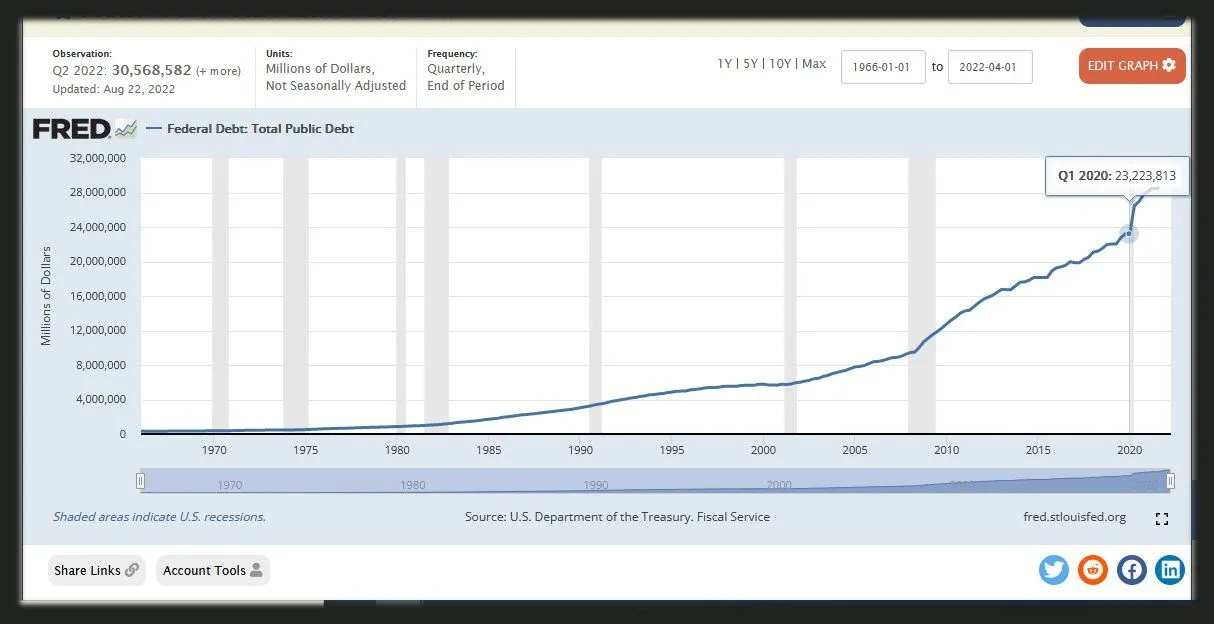
Task: Set range to Max
Action: (814, 64)
